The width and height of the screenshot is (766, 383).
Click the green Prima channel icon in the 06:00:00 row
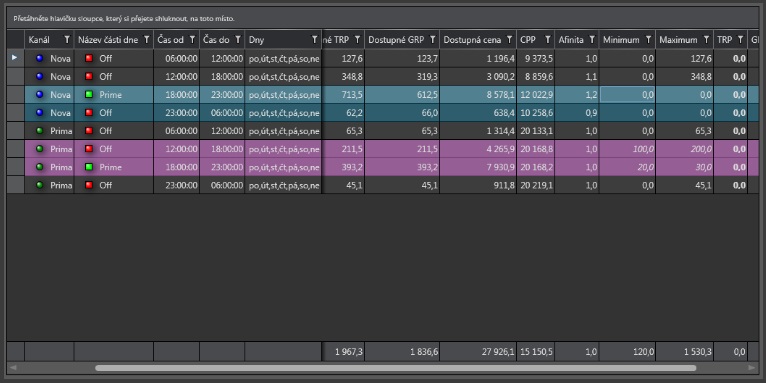[40, 131]
